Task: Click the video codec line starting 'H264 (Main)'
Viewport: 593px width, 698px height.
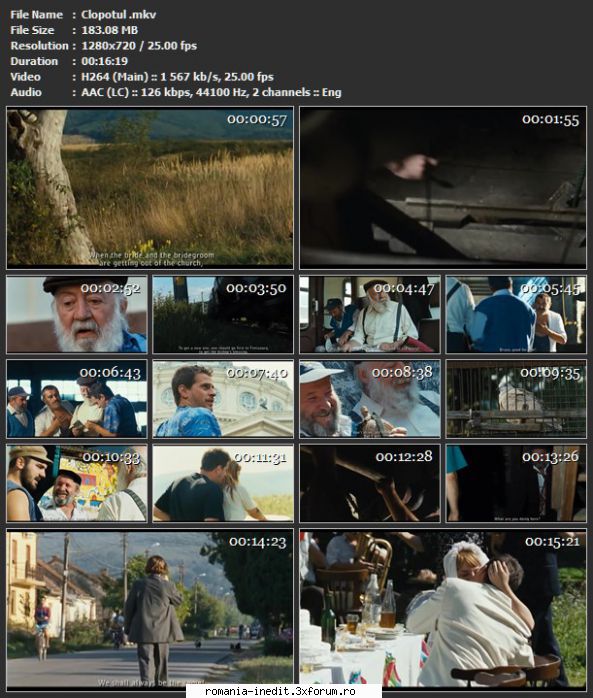Action: pos(177,77)
